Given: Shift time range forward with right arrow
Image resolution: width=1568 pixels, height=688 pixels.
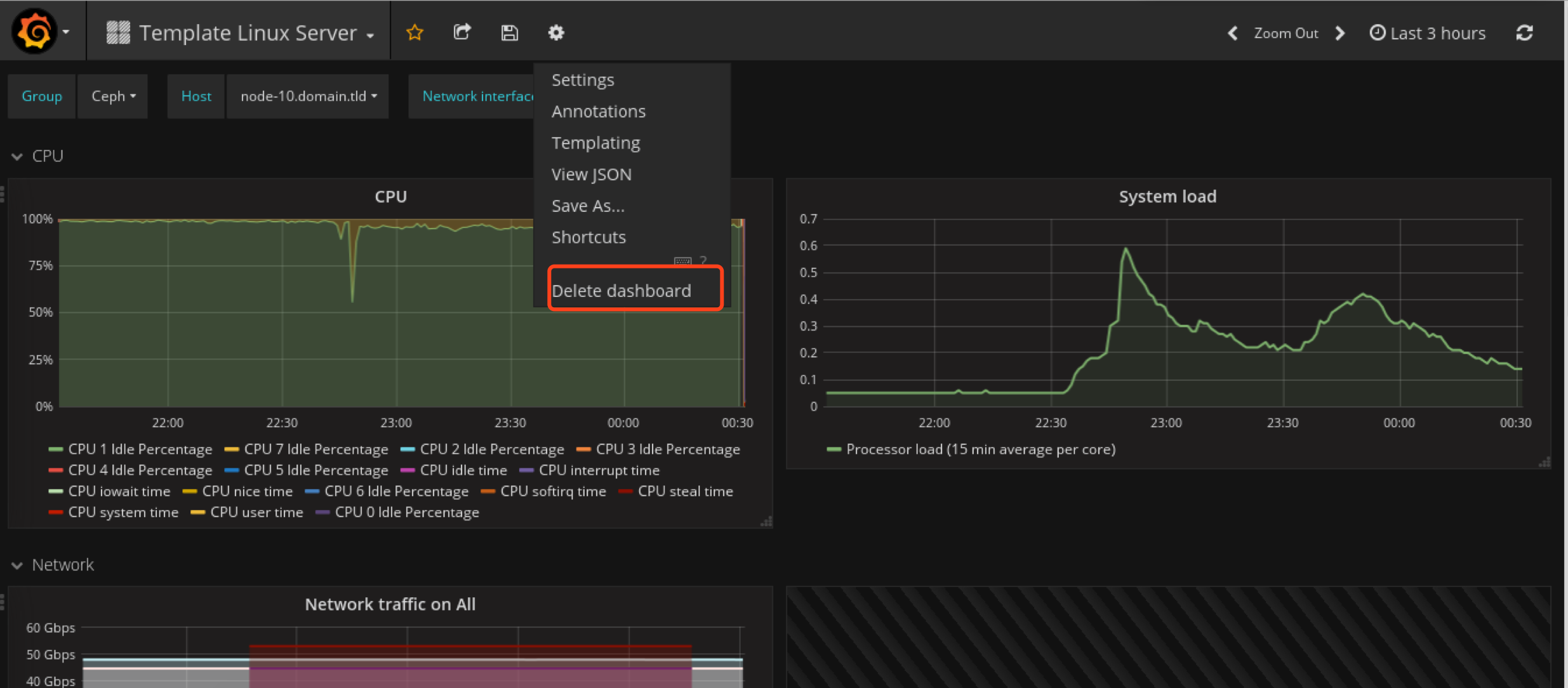Looking at the screenshot, I should pyautogui.click(x=1340, y=33).
